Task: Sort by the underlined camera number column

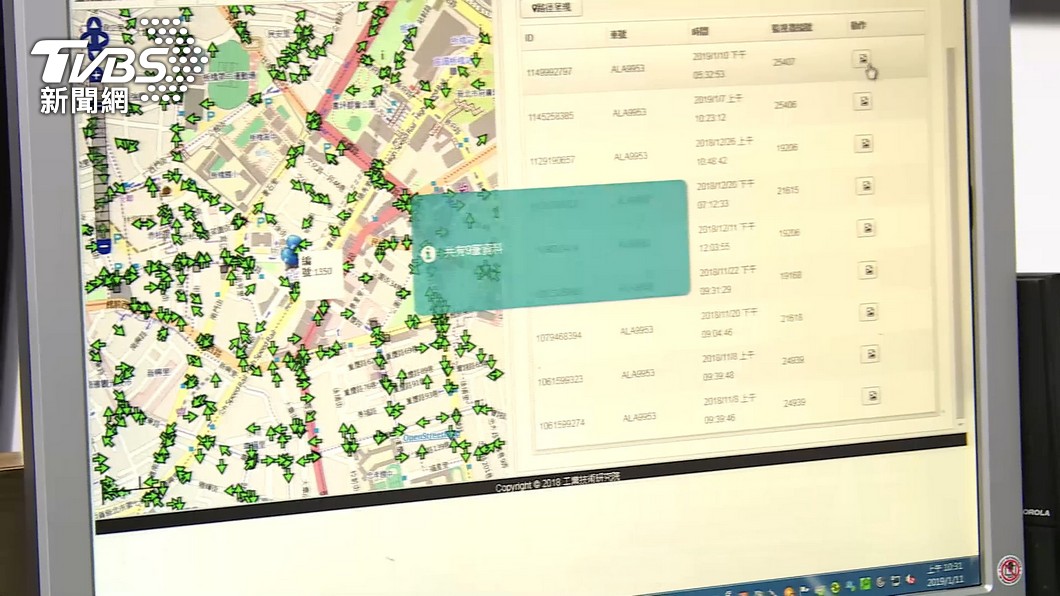Action: pos(791,28)
